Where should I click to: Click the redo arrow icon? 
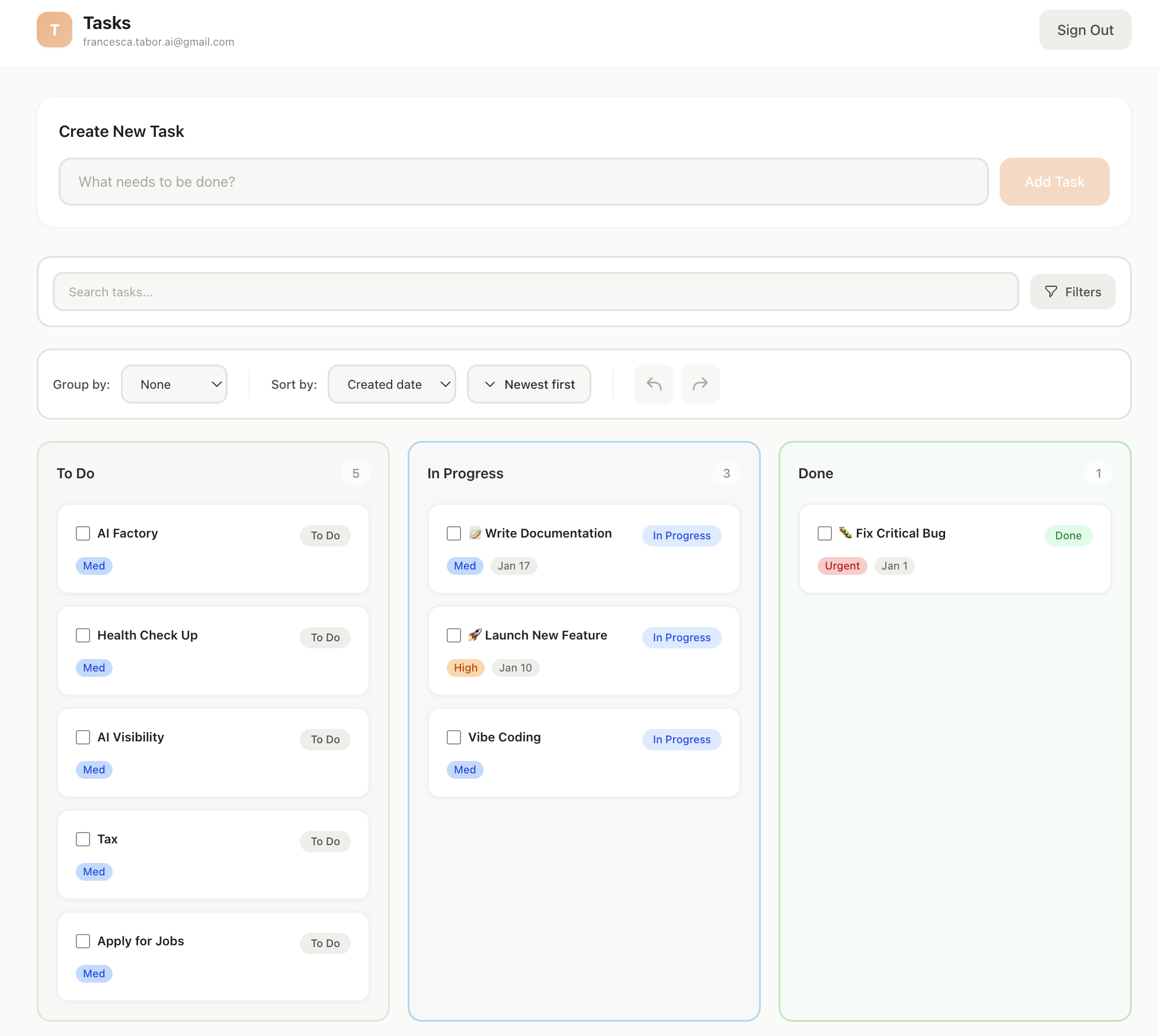coord(700,384)
